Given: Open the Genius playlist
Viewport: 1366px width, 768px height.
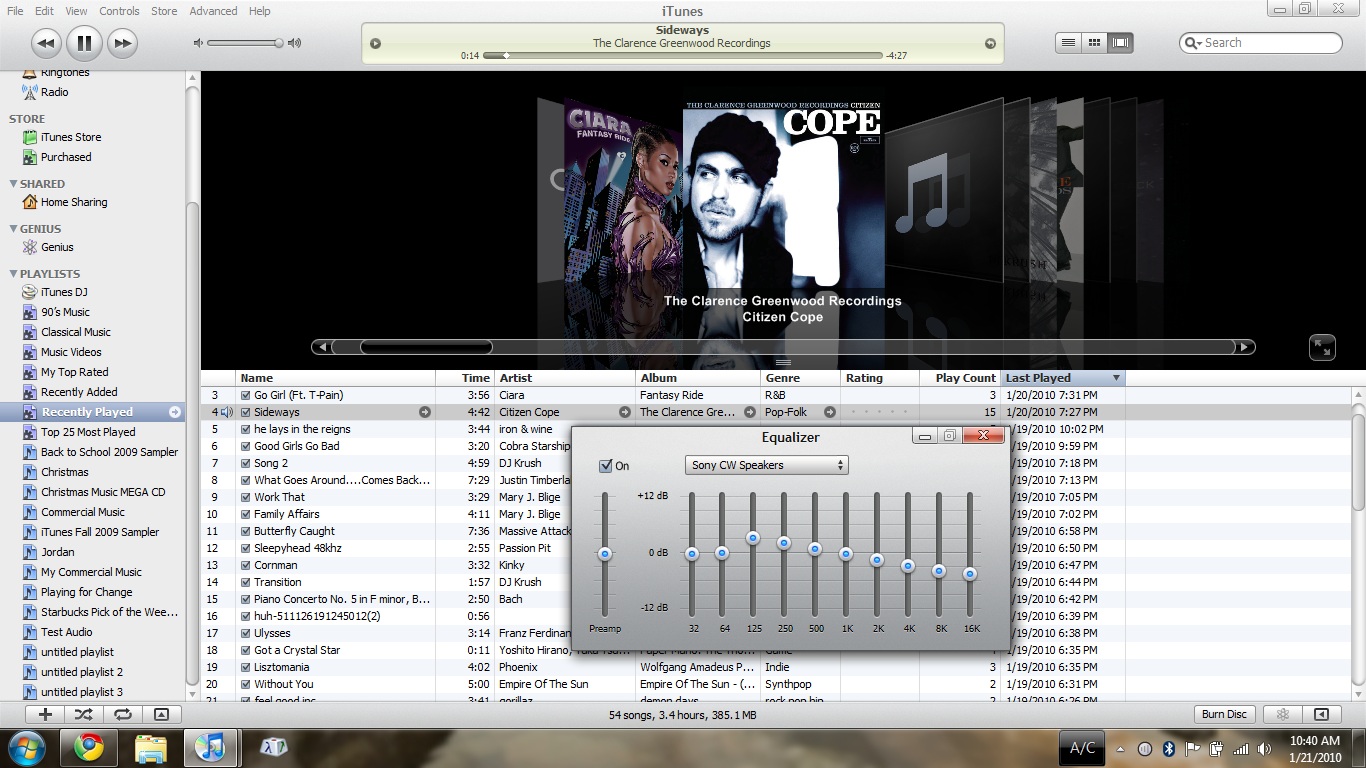Looking at the screenshot, I should [57, 247].
